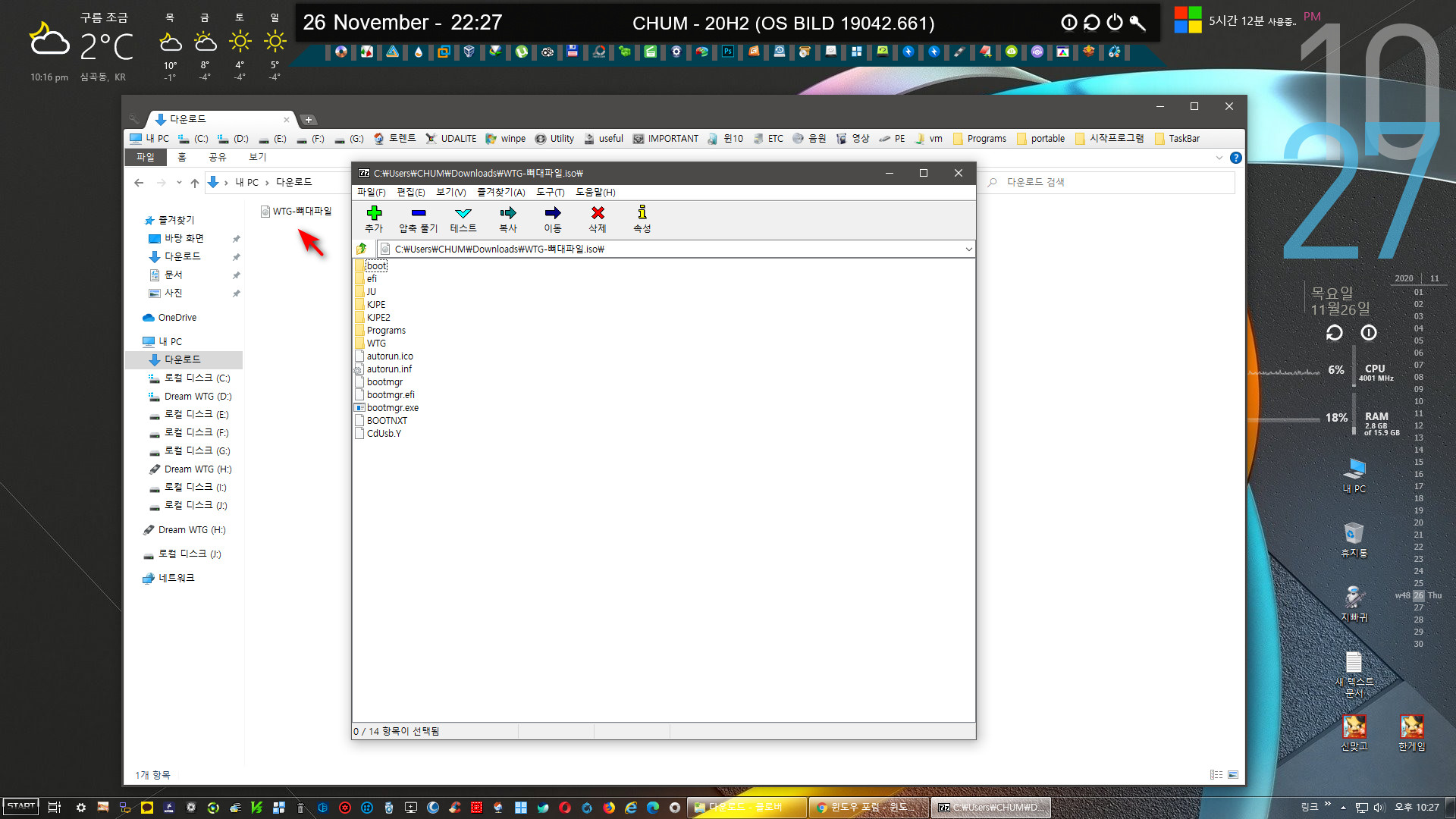This screenshot has height=819, width=1456.
Task: Click the volume icon in system tray
Action: [1379, 808]
